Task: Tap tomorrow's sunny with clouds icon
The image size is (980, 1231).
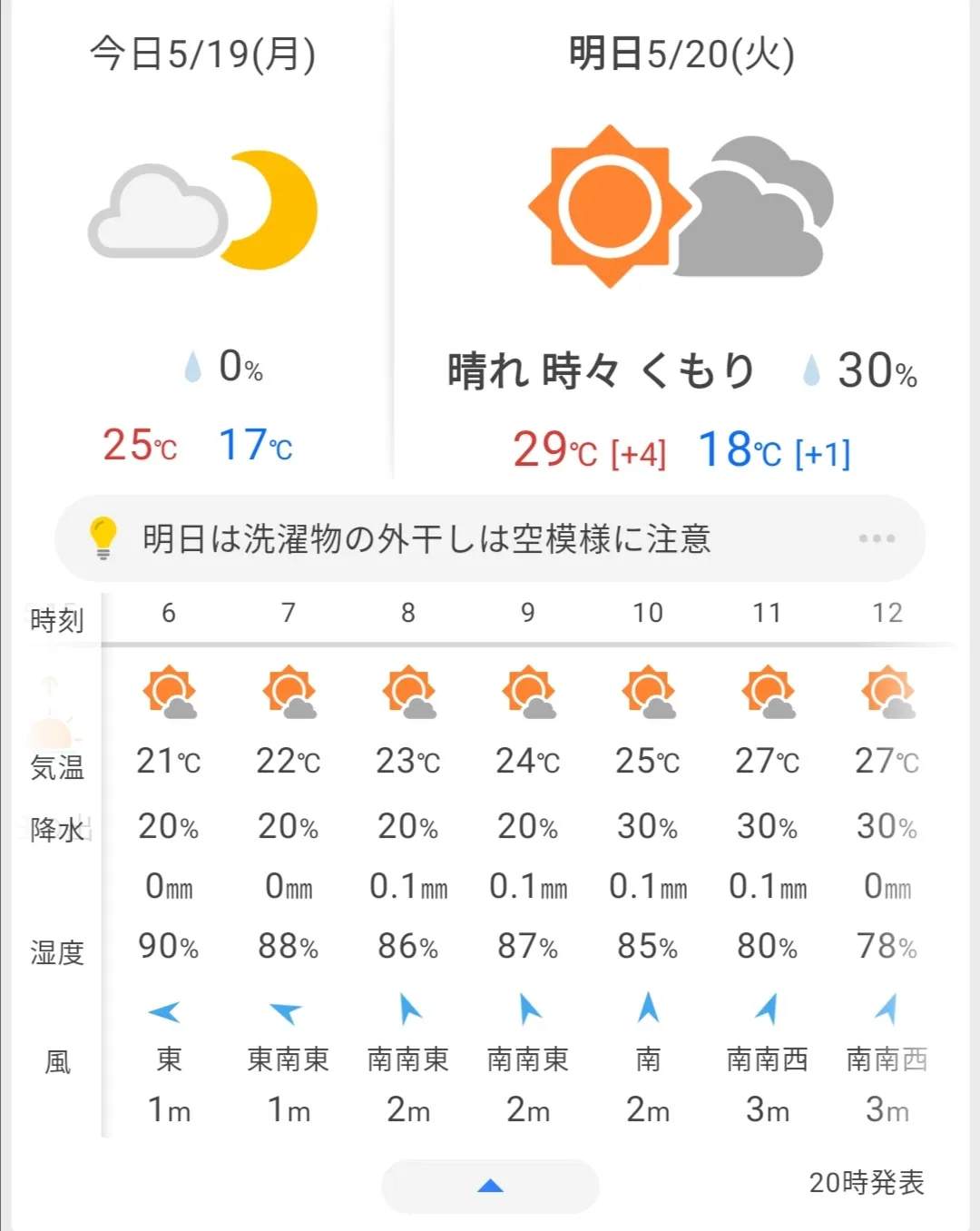Action: click(x=681, y=206)
